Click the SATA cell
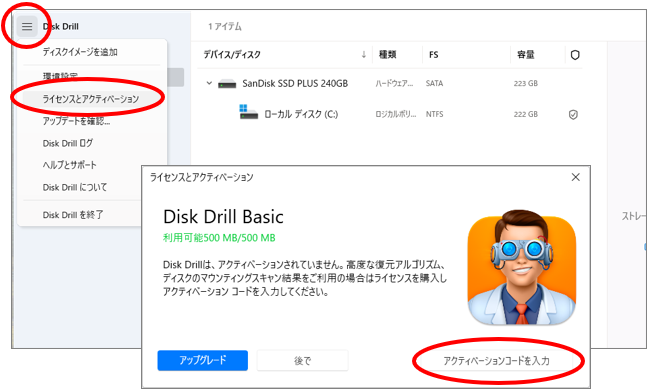650x392 pixels. (434, 83)
